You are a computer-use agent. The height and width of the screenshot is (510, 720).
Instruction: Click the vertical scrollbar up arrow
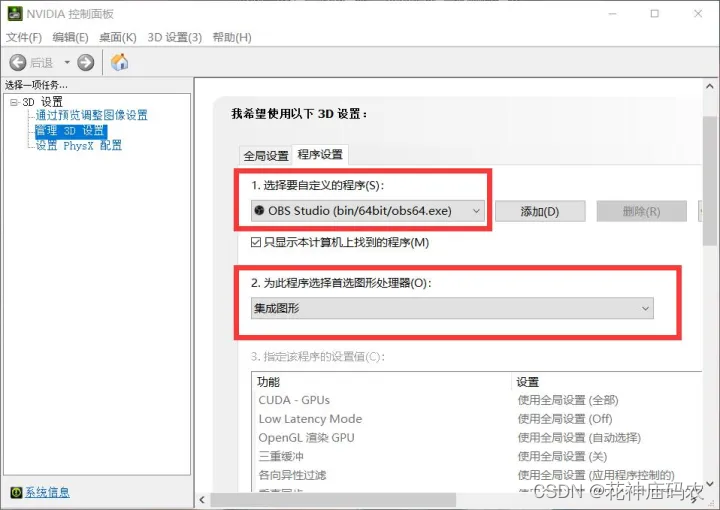[710, 86]
